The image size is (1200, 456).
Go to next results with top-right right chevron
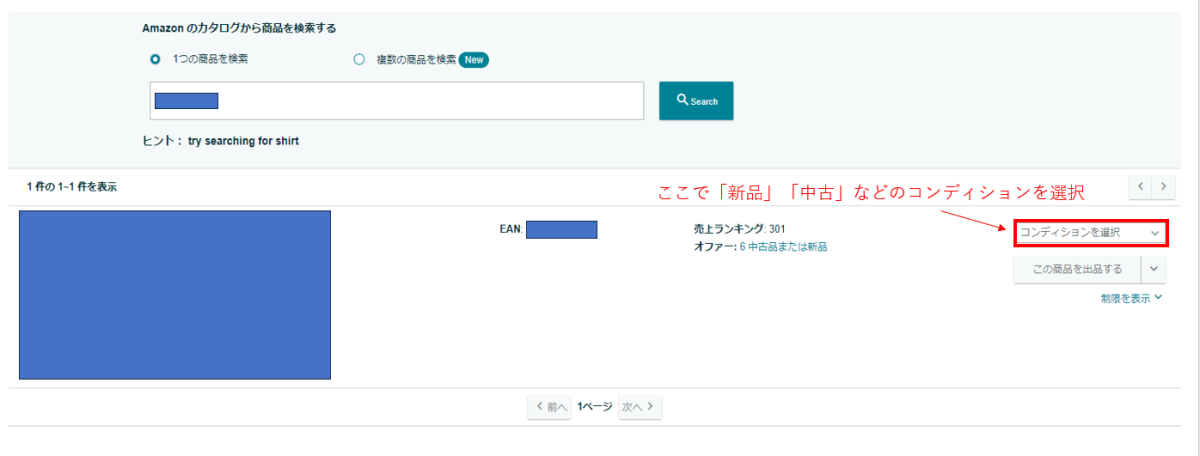point(1163,186)
